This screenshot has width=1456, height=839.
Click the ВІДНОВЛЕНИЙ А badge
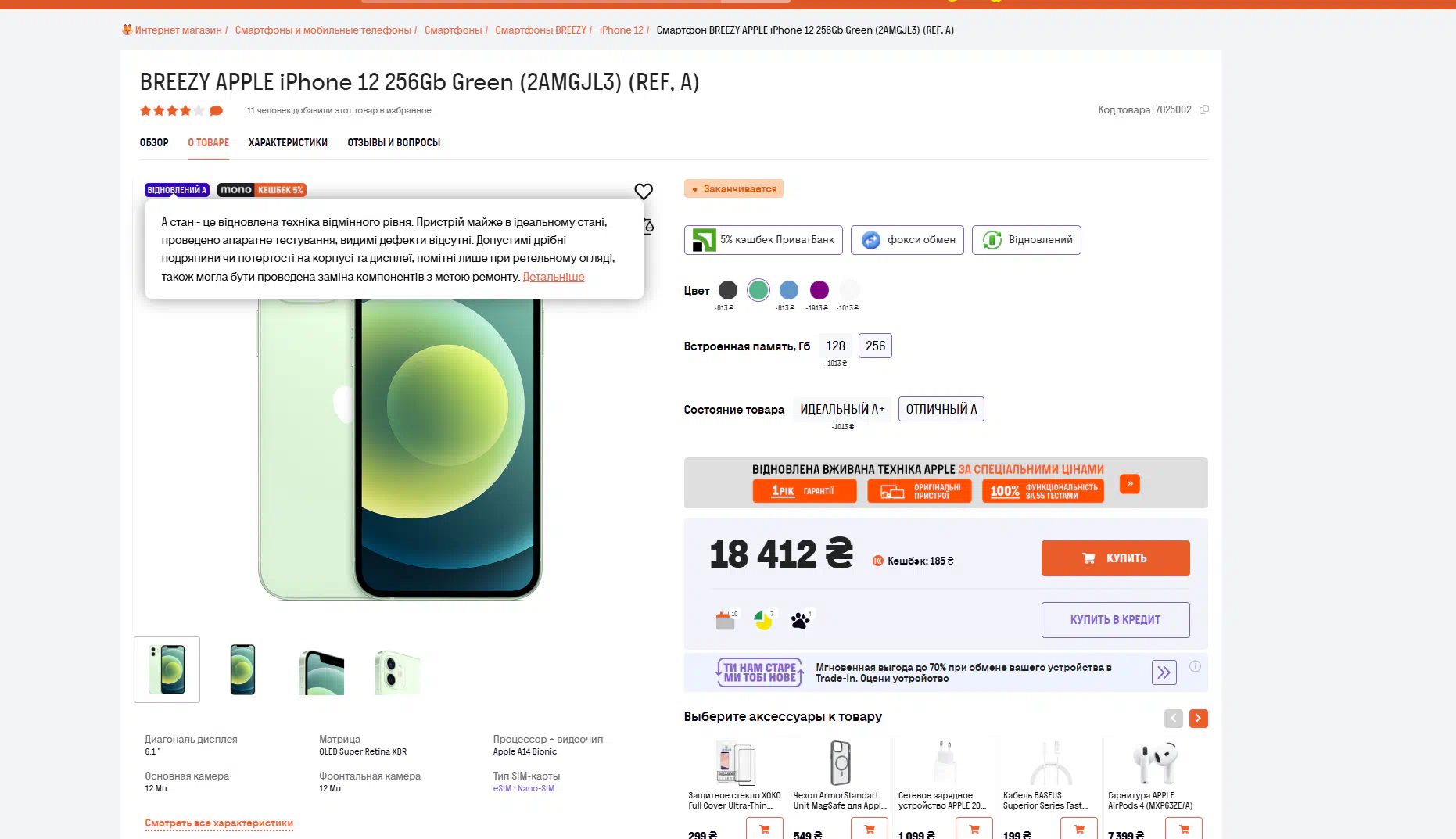(x=177, y=190)
